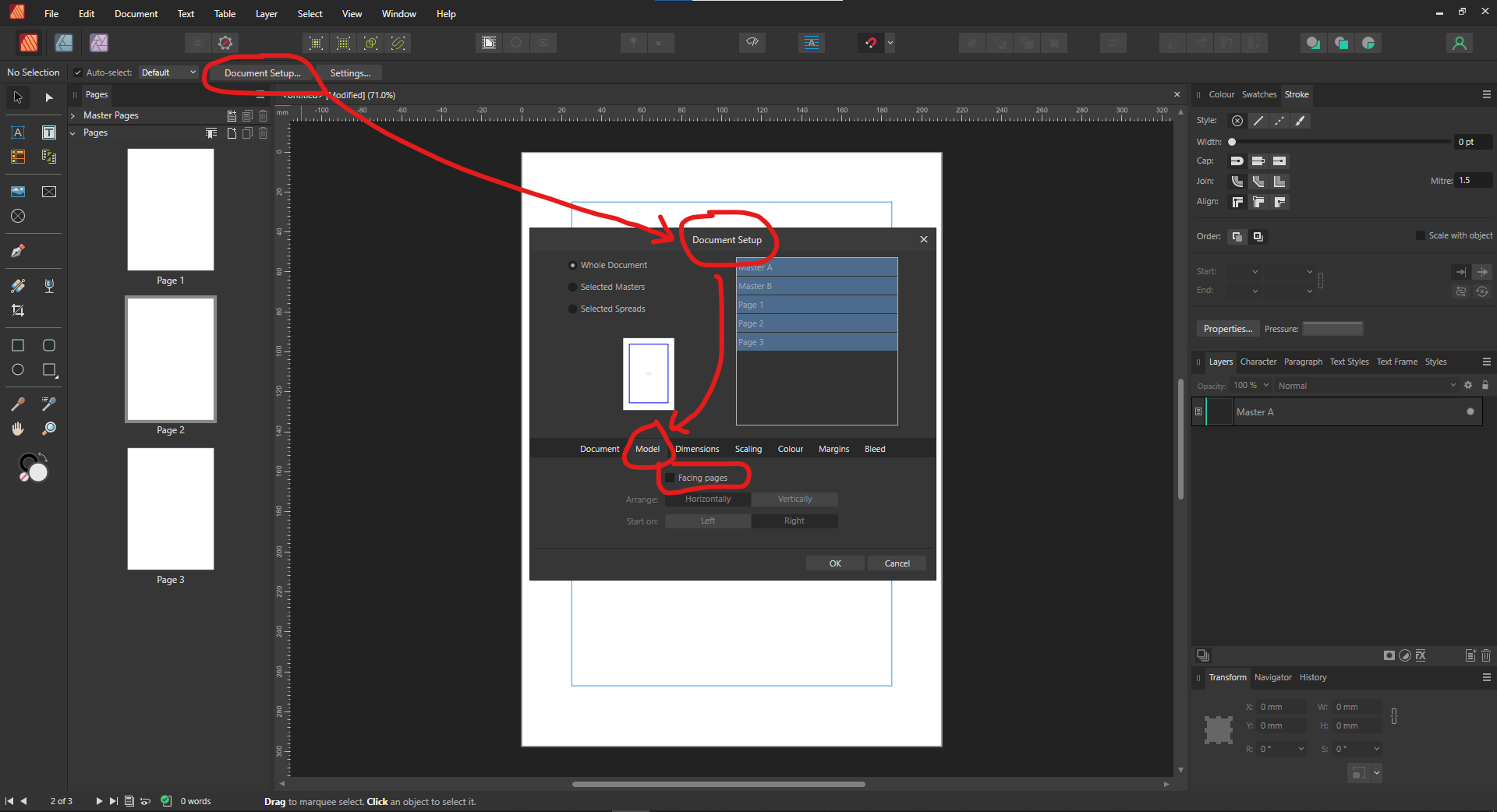Select the Pen tool

18,251
